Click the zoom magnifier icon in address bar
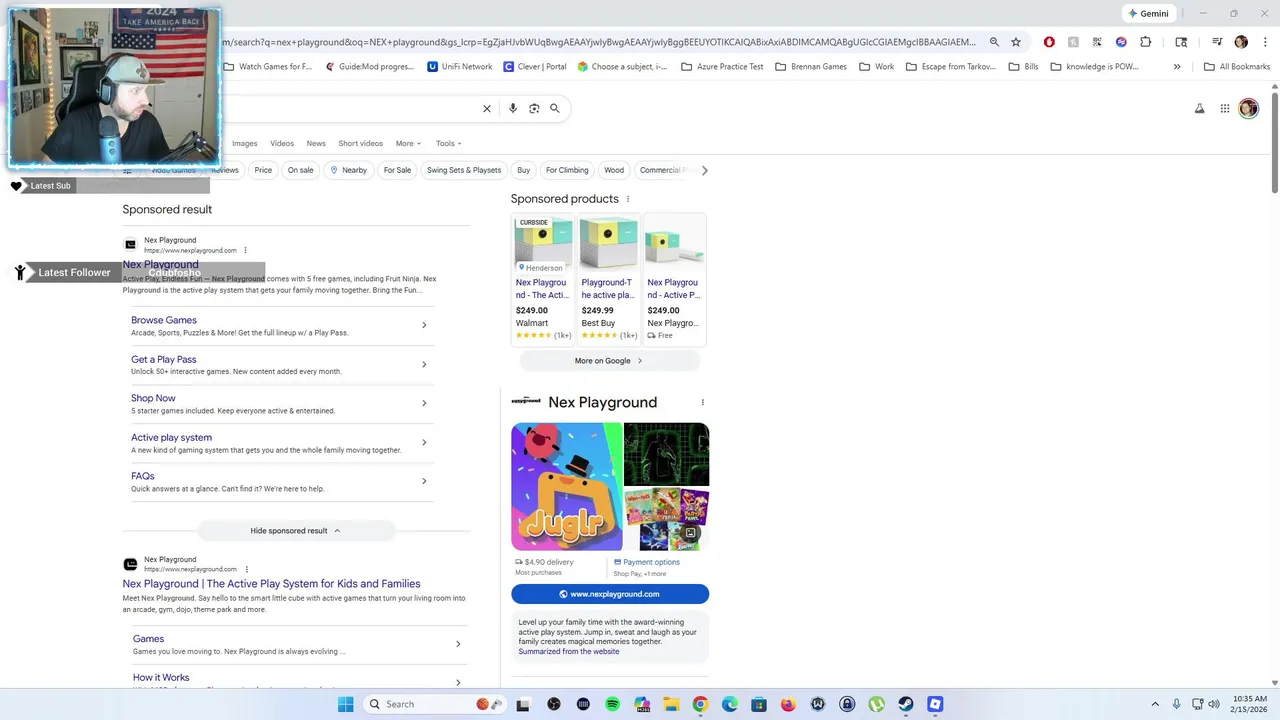1280x720 pixels. (994, 42)
